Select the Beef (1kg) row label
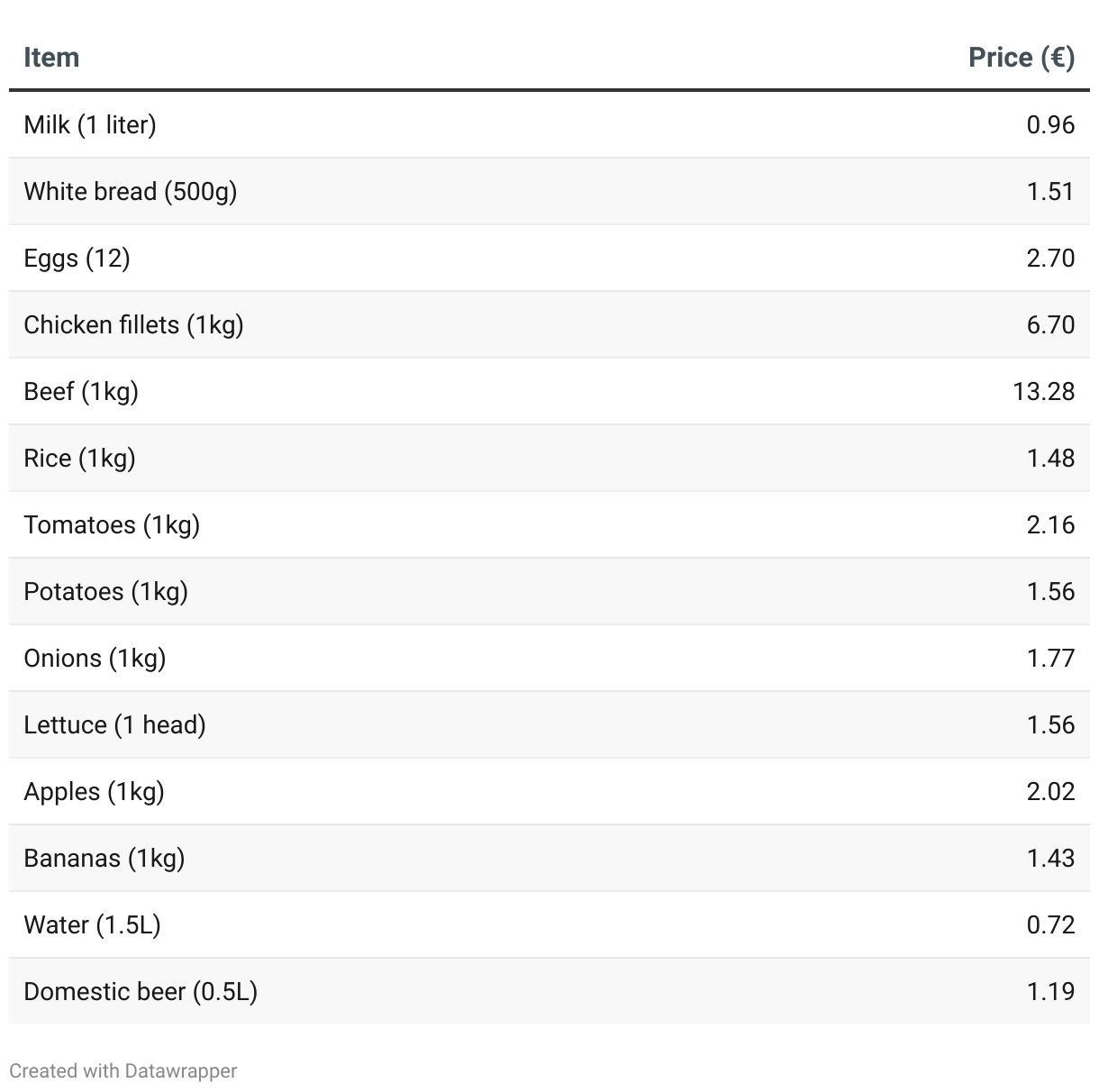This screenshot has width=1099, height=1092. click(x=81, y=391)
